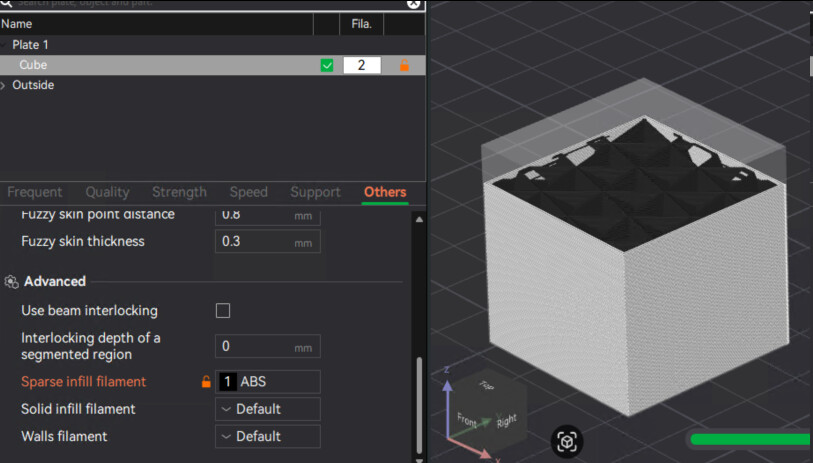Edit Interlocking depth of segmented region field

click(x=268, y=346)
